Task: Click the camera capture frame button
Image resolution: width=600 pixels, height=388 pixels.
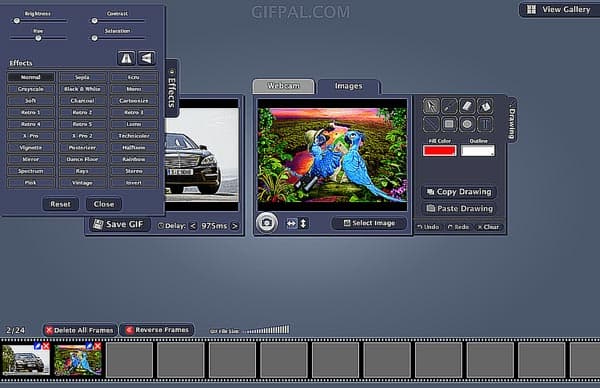Action: [x=267, y=223]
